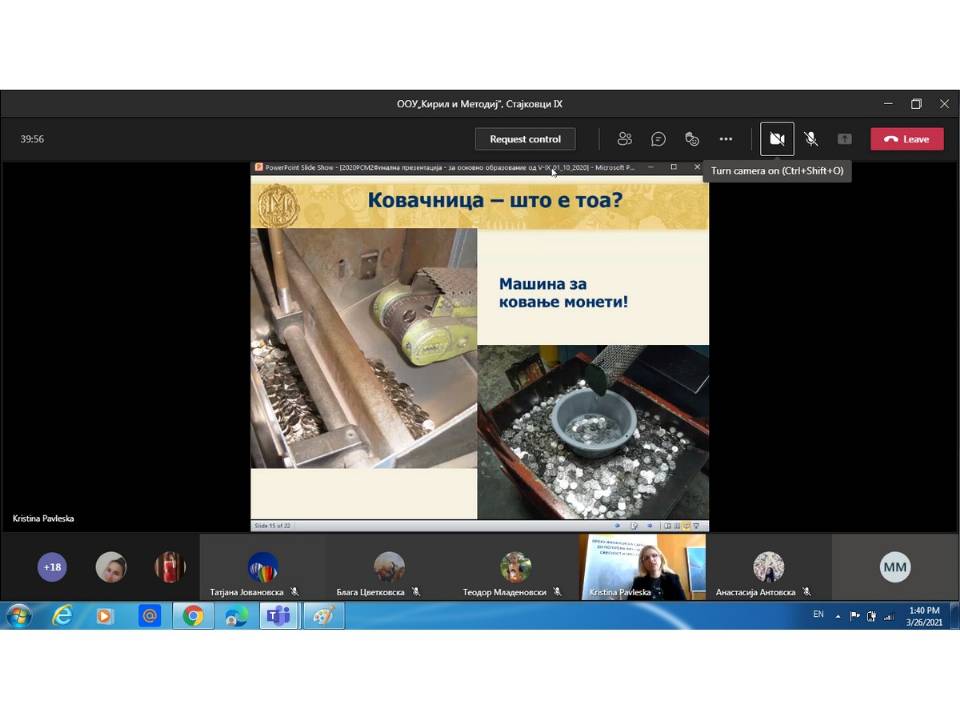The height and width of the screenshot is (720, 960).
Task: Open Action Center flag icon
Action: (855, 616)
